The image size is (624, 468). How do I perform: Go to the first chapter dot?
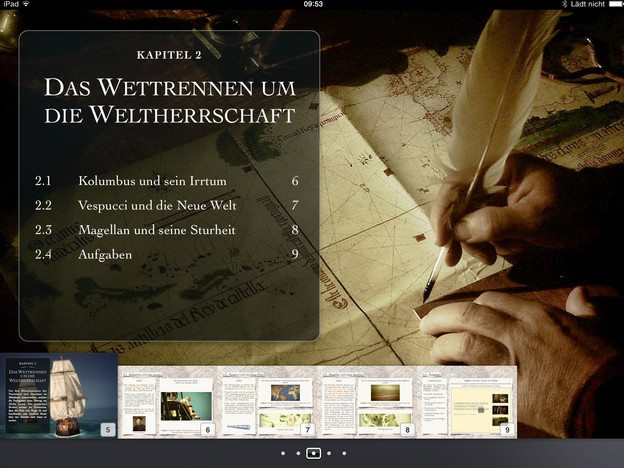(x=283, y=453)
